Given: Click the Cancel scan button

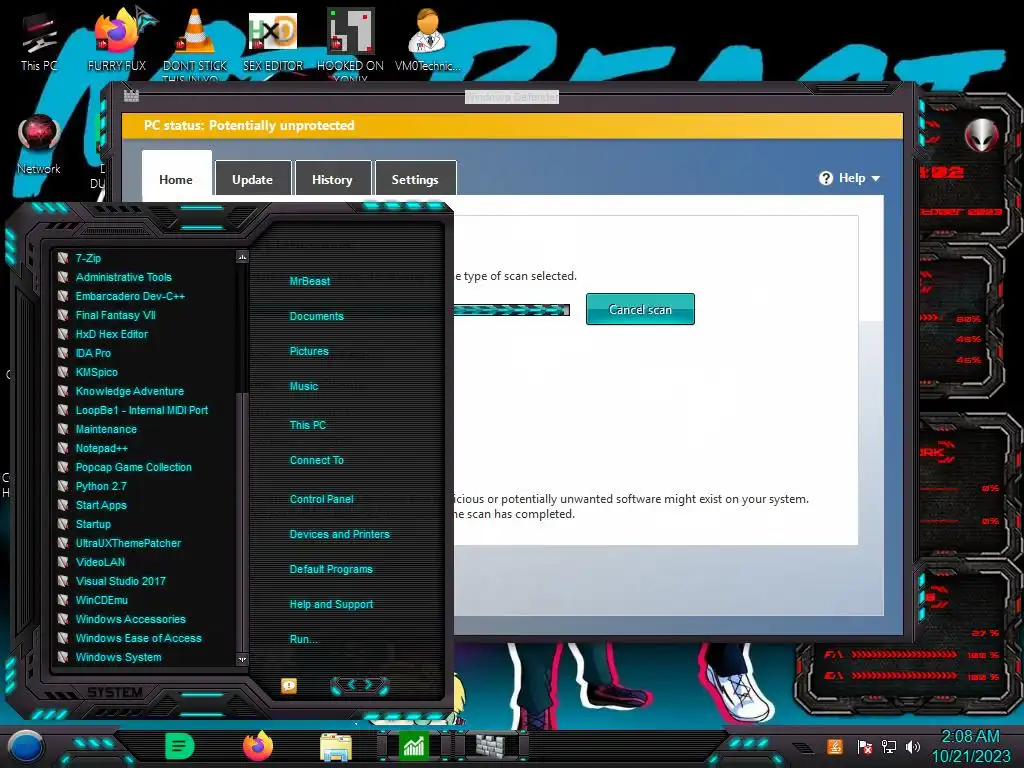Looking at the screenshot, I should click(640, 310).
